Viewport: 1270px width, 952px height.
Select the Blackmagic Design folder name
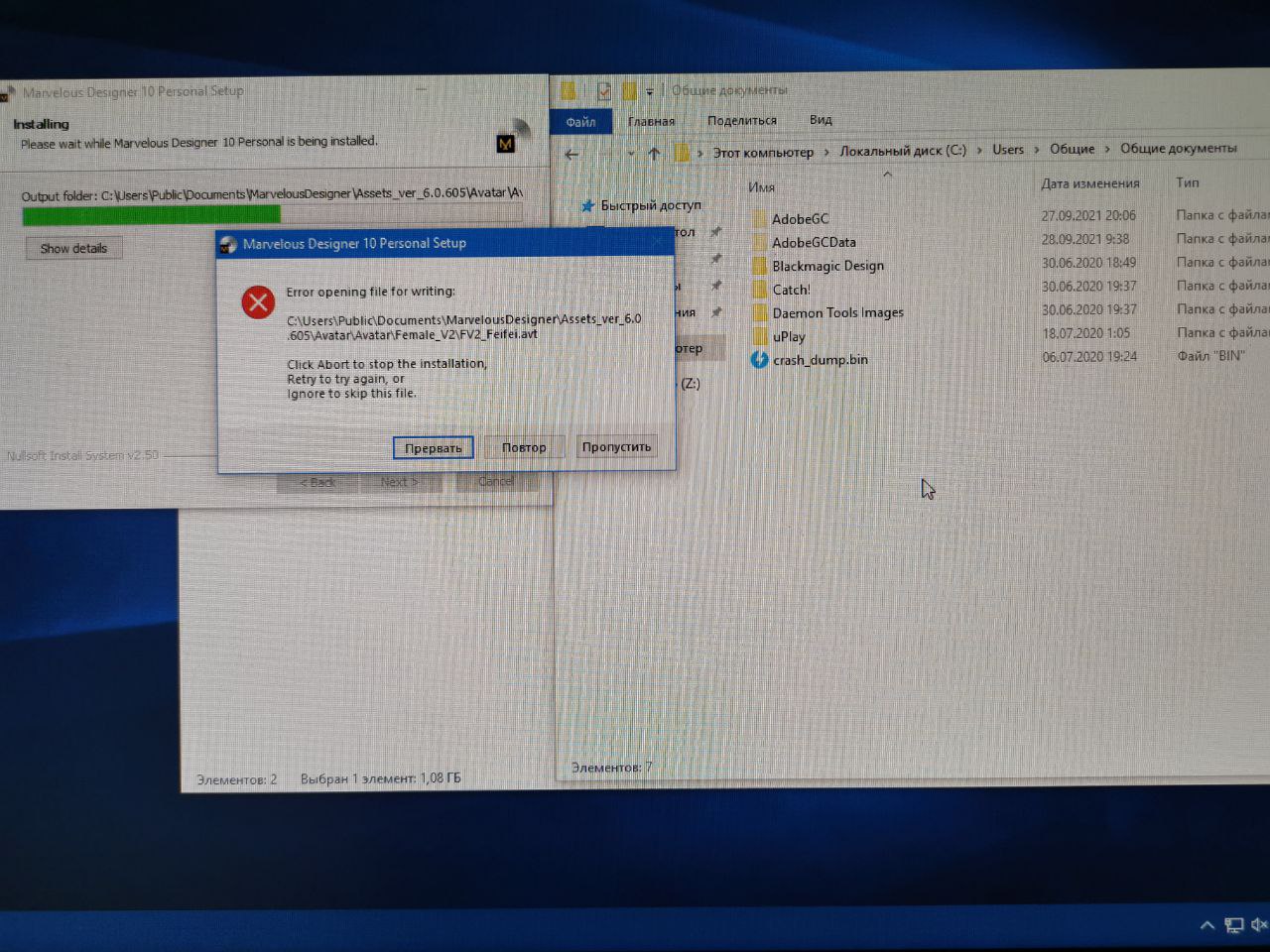(827, 266)
